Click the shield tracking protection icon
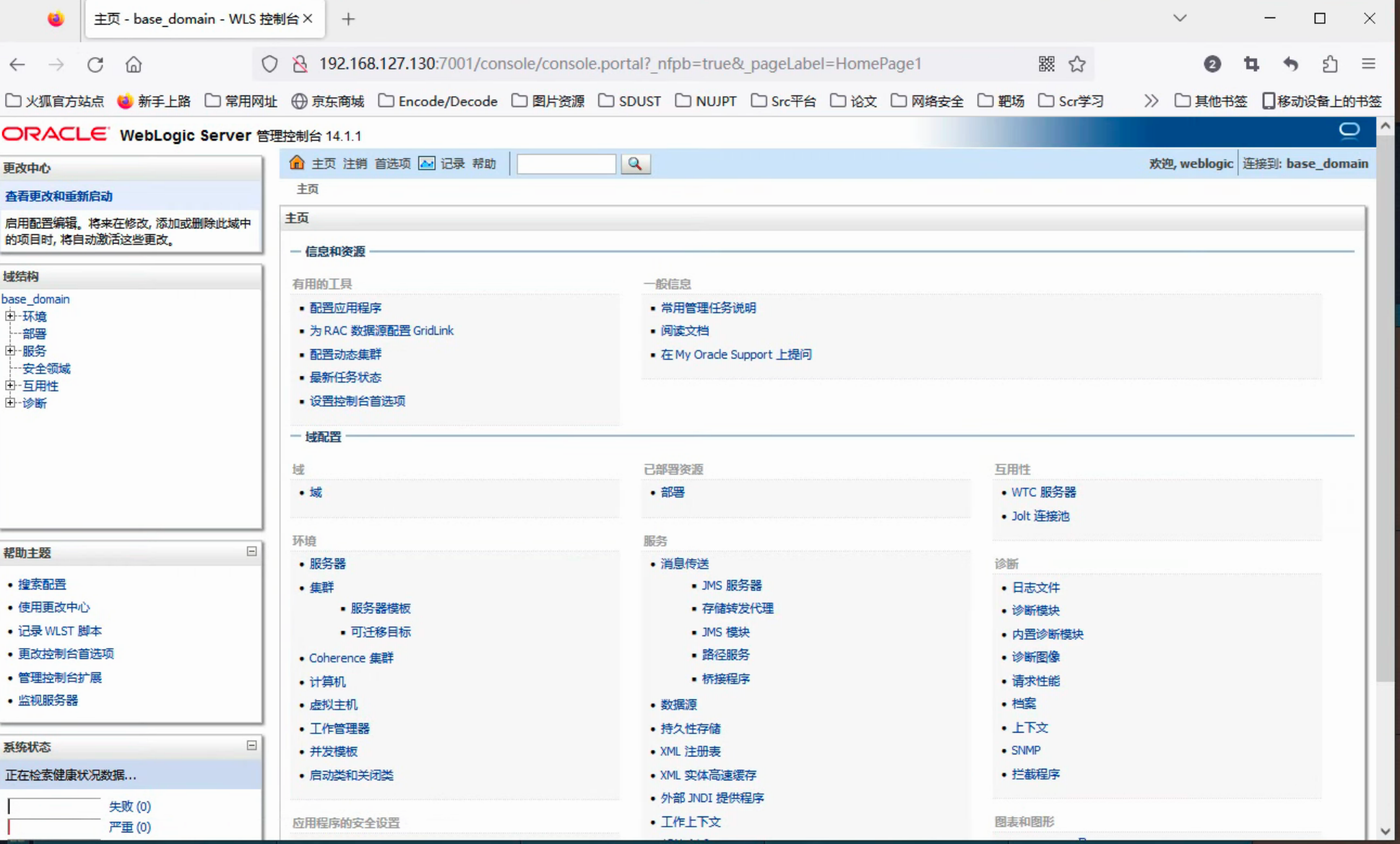The width and height of the screenshot is (1400, 844). click(x=269, y=64)
